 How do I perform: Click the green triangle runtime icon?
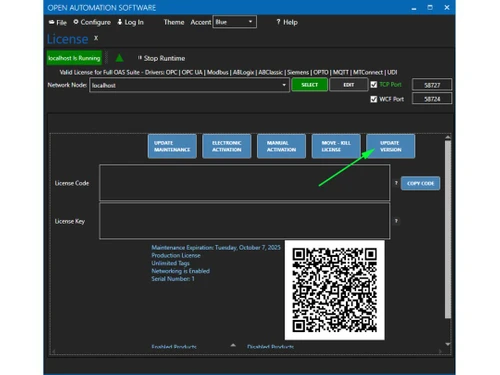point(119,58)
